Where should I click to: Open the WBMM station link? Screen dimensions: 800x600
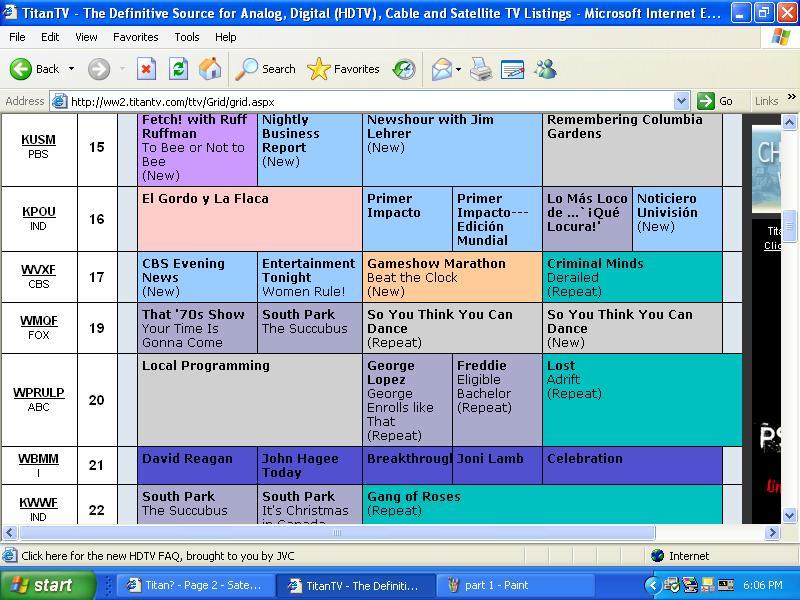click(x=38, y=458)
